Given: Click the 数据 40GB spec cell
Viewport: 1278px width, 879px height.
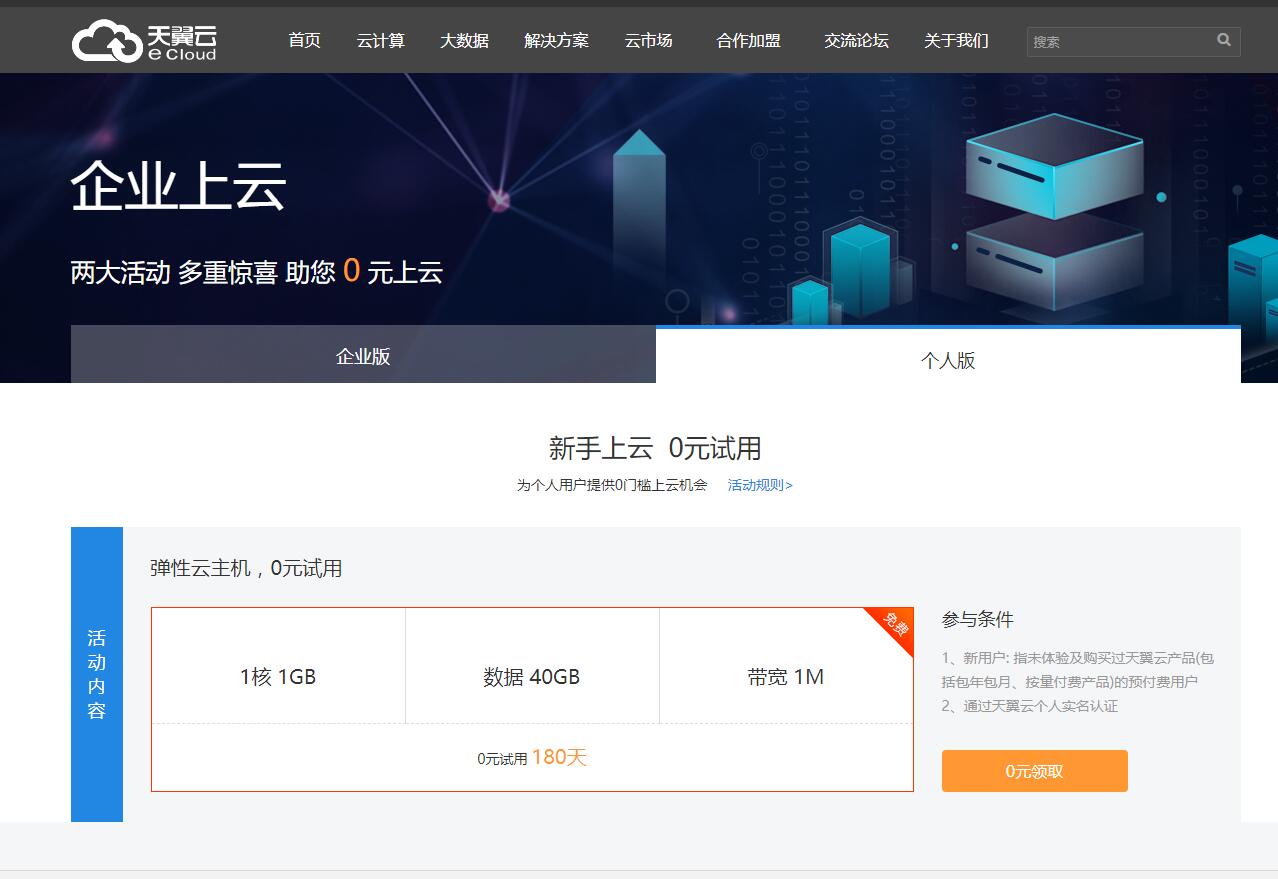Looking at the screenshot, I should [531, 677].
